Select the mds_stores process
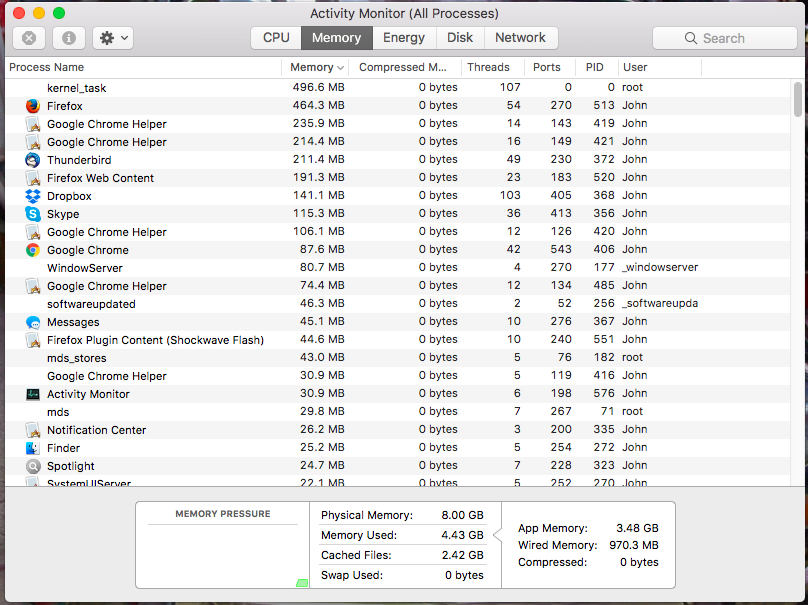The image size is (808, 605). [397, 358]
